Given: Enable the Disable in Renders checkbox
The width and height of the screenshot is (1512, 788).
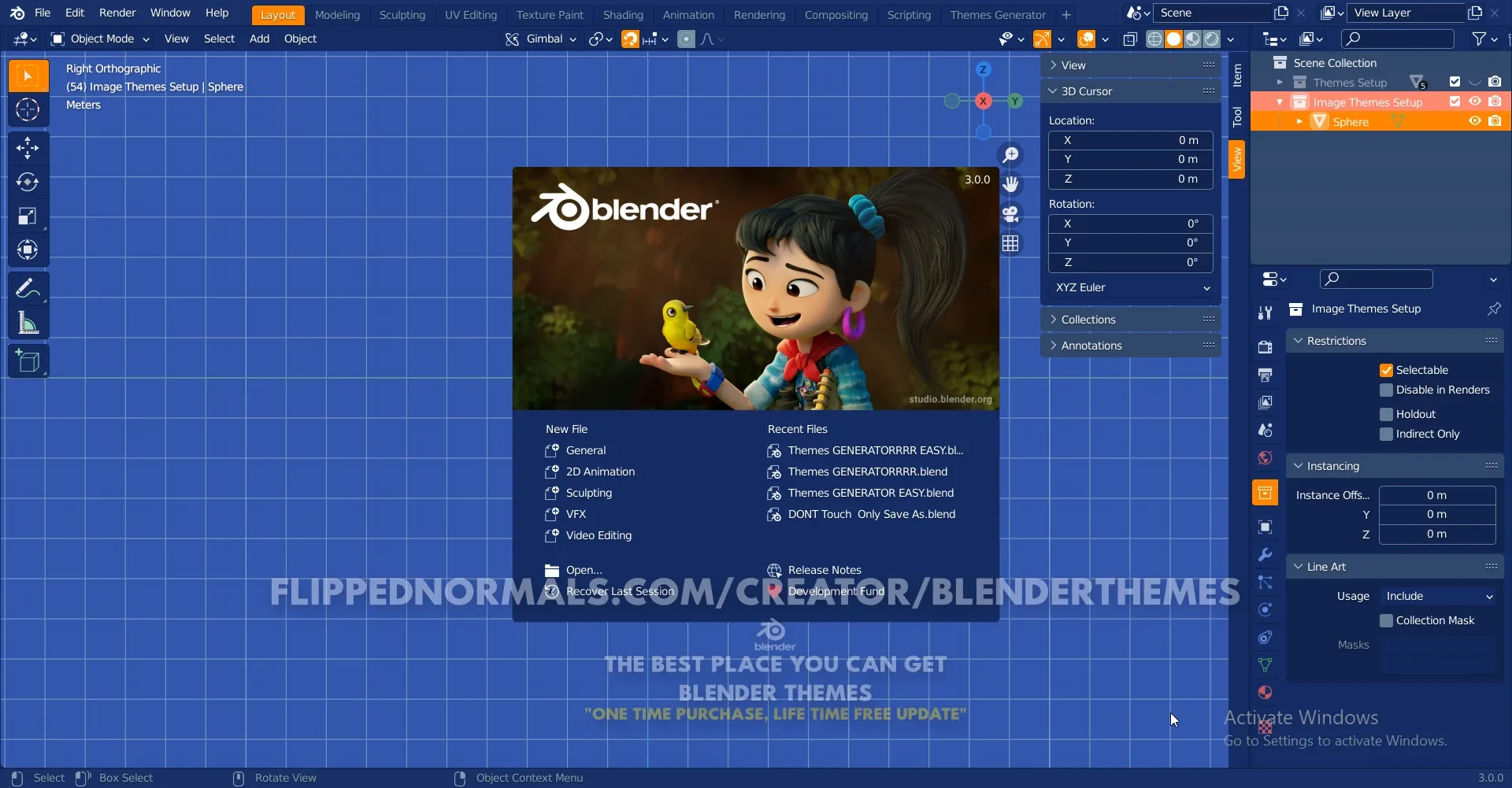Looking at the screenshot, I should click(1387, 390).
